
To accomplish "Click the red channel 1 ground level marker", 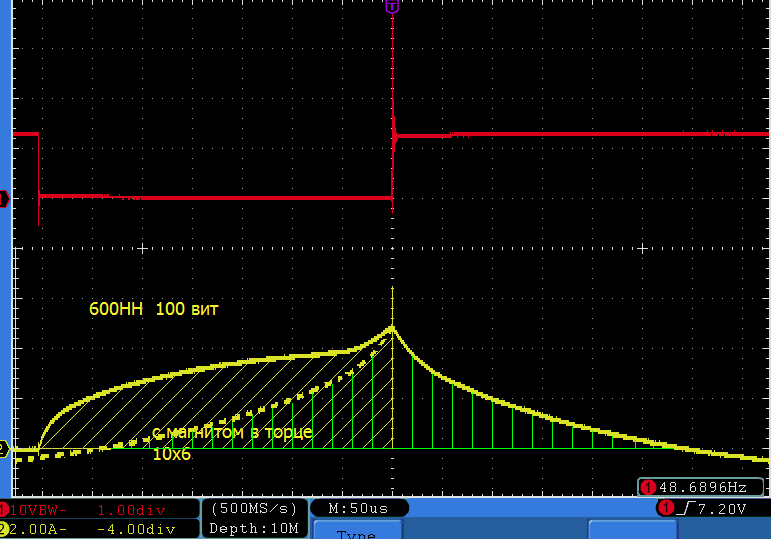I will [x=5, y=197].
